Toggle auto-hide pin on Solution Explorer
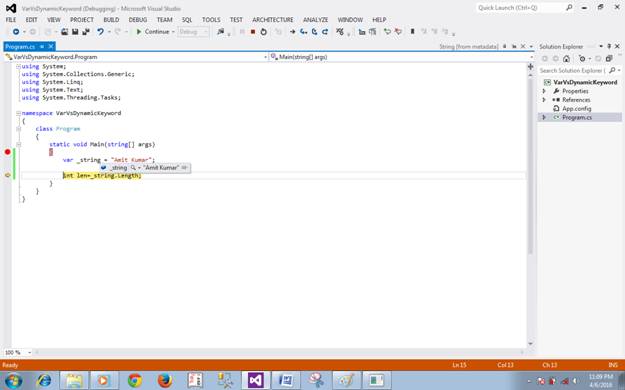 click(609, 47)
